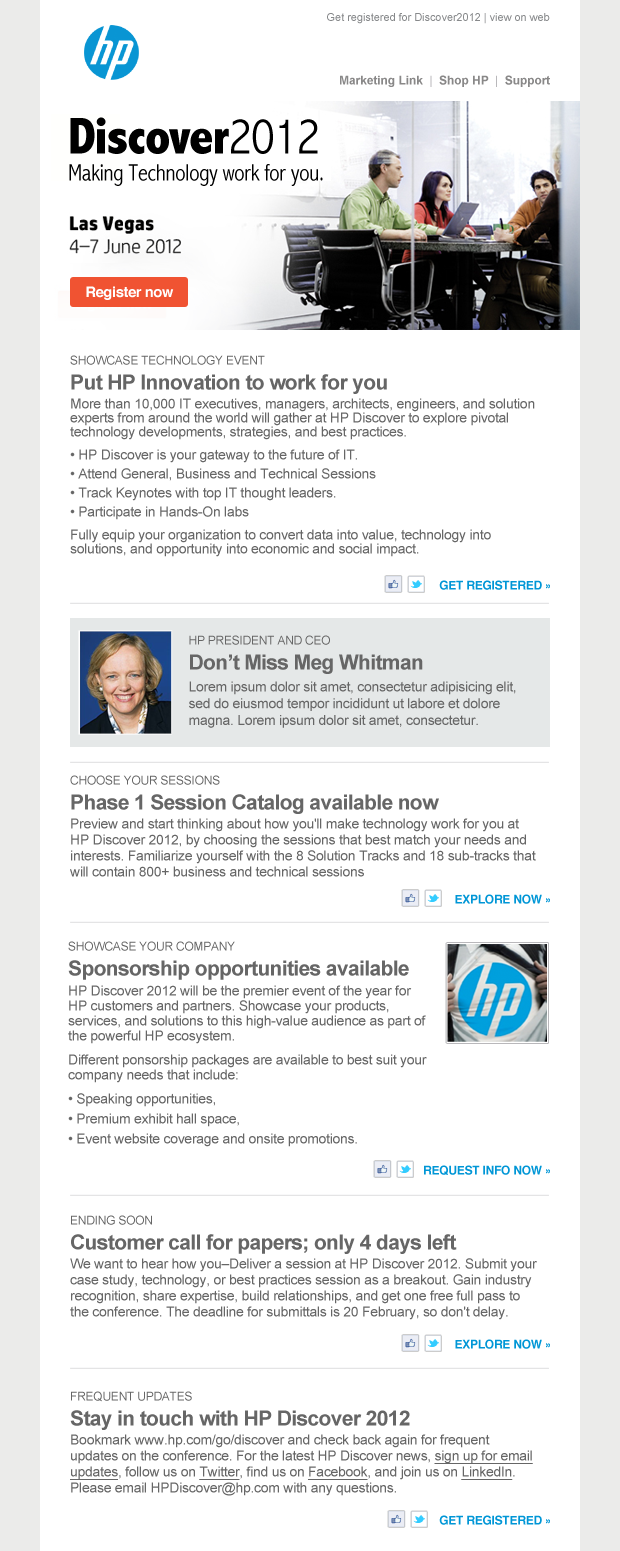The height and width of the screenshot is (1551, 620).
Task: Click the thumbs-up icon in the Frequent Updates section
Action: (396, 1519)
